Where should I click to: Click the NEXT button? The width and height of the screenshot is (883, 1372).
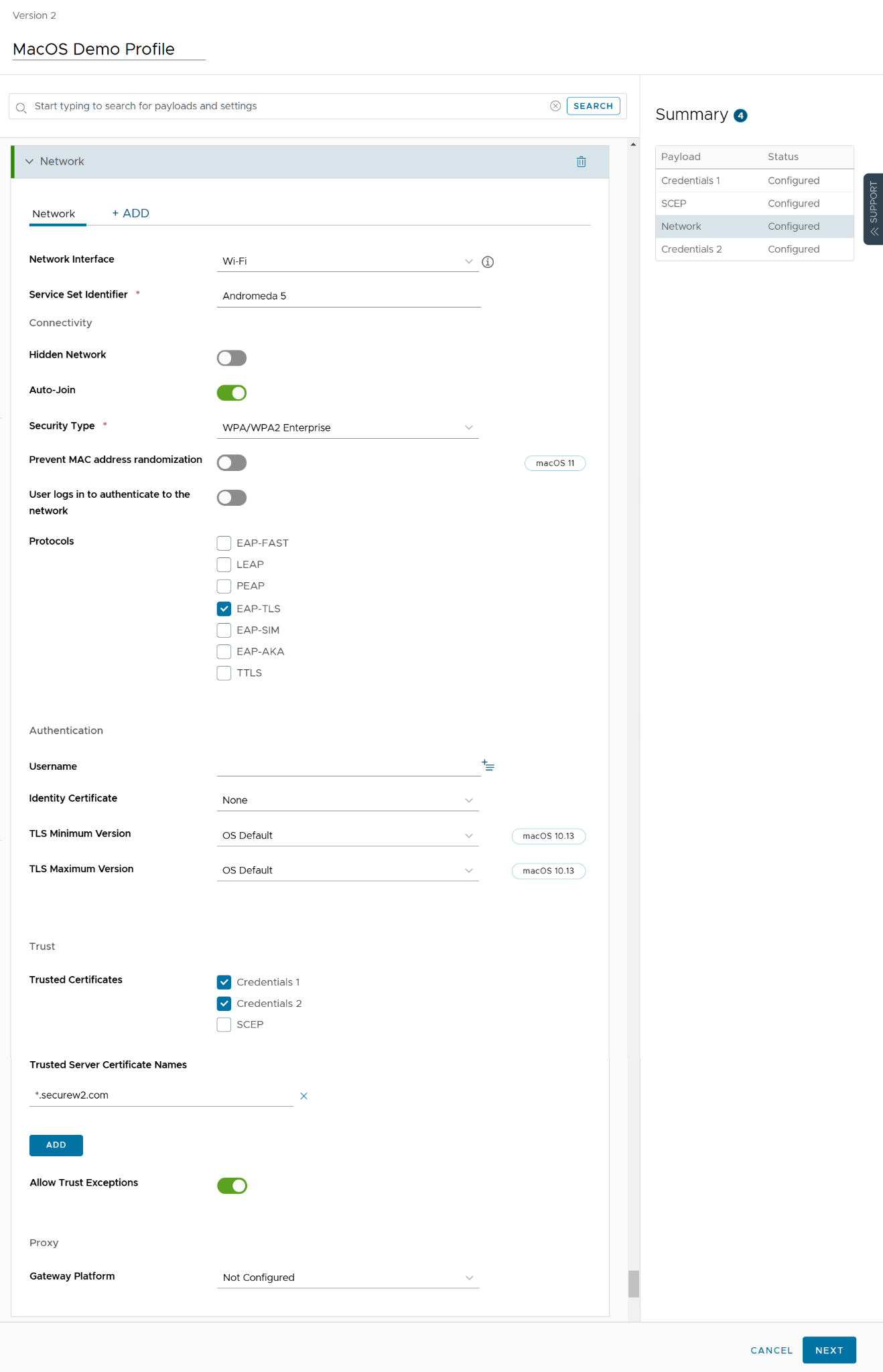(829, 1351)
